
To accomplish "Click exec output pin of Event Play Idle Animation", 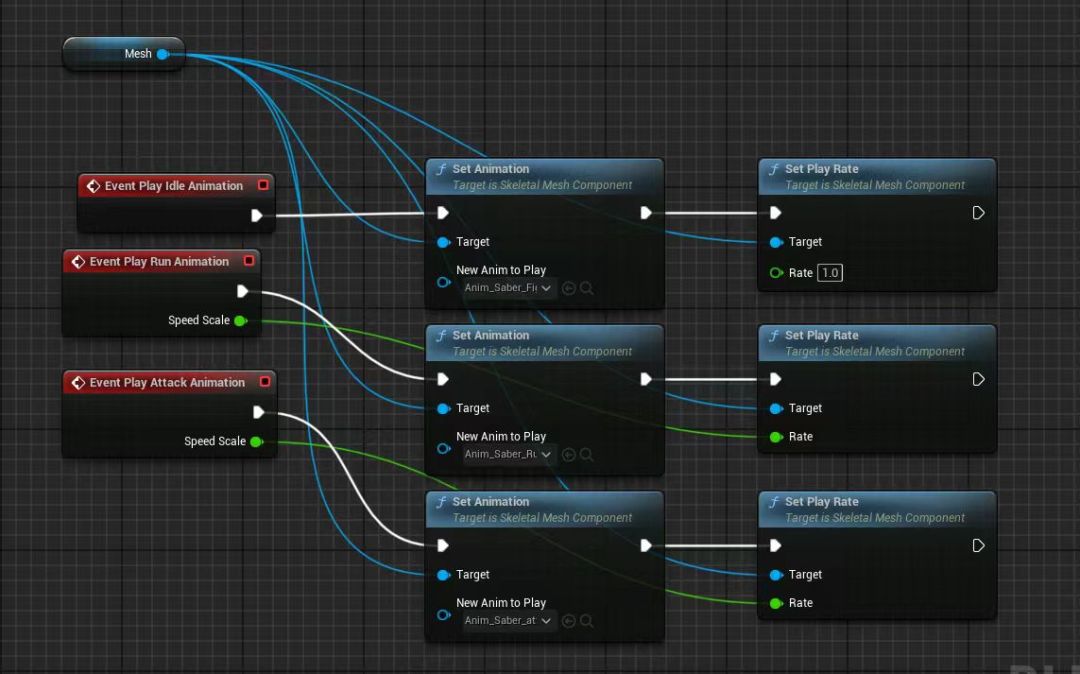I will coord(257,215).
